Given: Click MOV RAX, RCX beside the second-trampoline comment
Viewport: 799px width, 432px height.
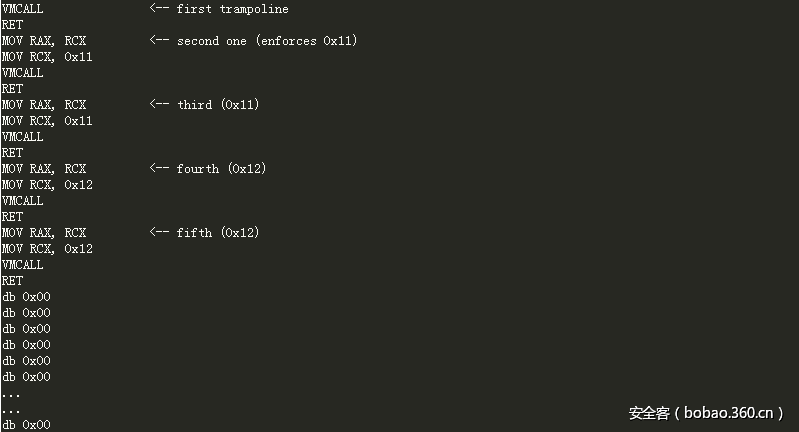Looking at the screenshot, I should click(x=44, y=41).
